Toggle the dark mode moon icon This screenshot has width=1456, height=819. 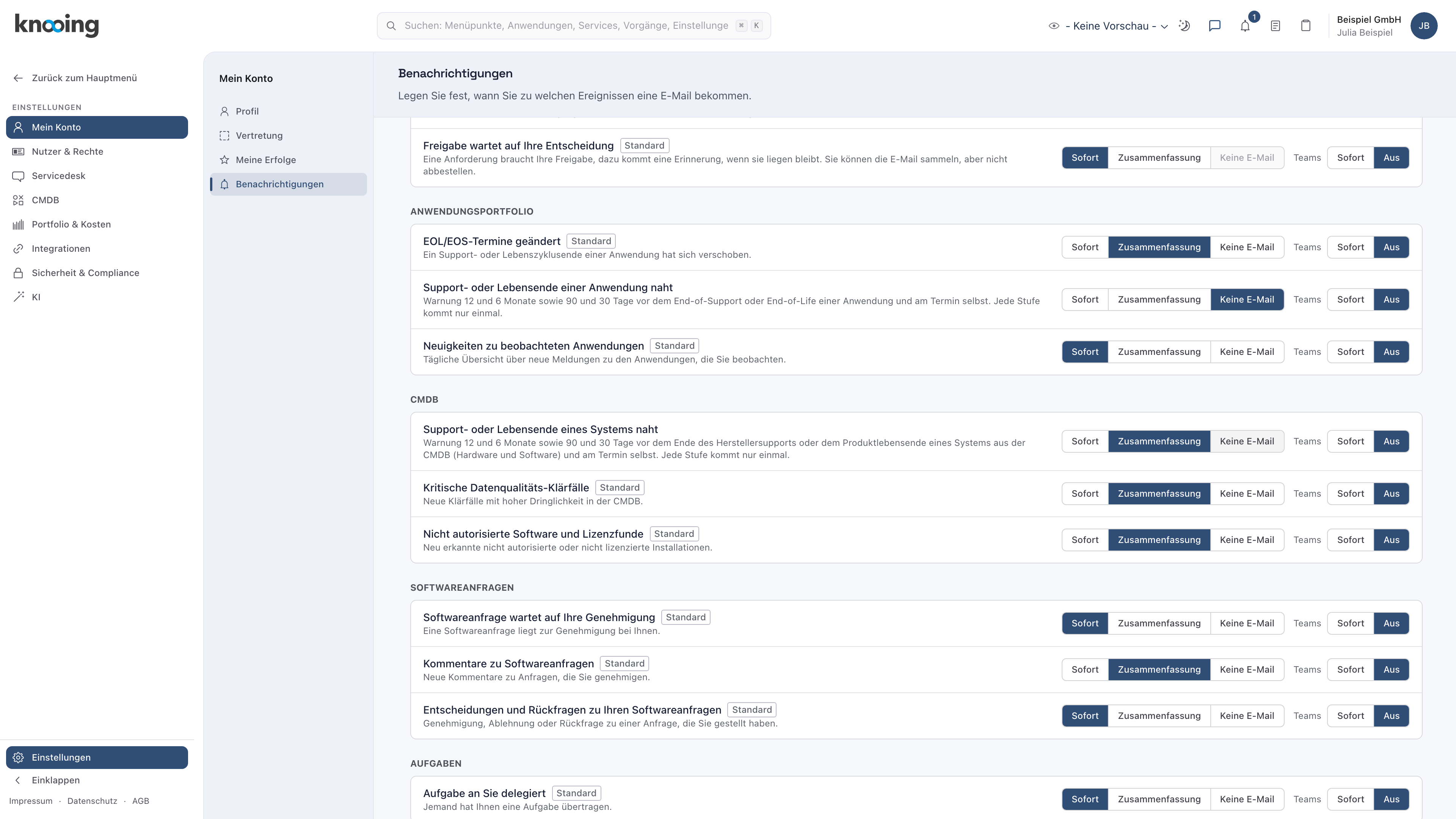(x=1184, y=26)
